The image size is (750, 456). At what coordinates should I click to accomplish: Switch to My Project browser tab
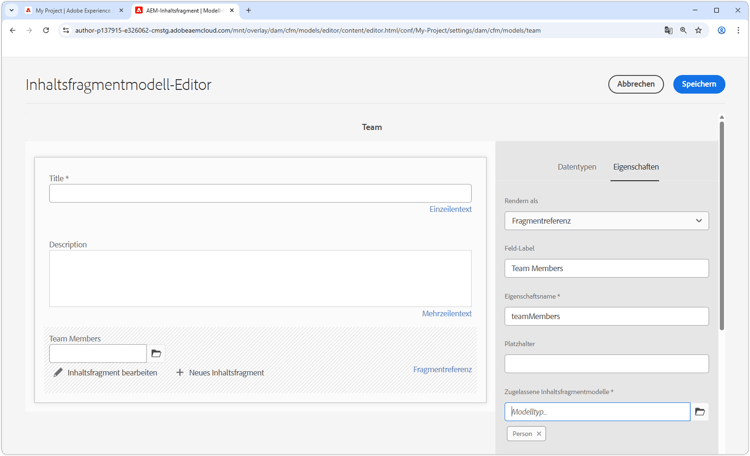(73, 10)
